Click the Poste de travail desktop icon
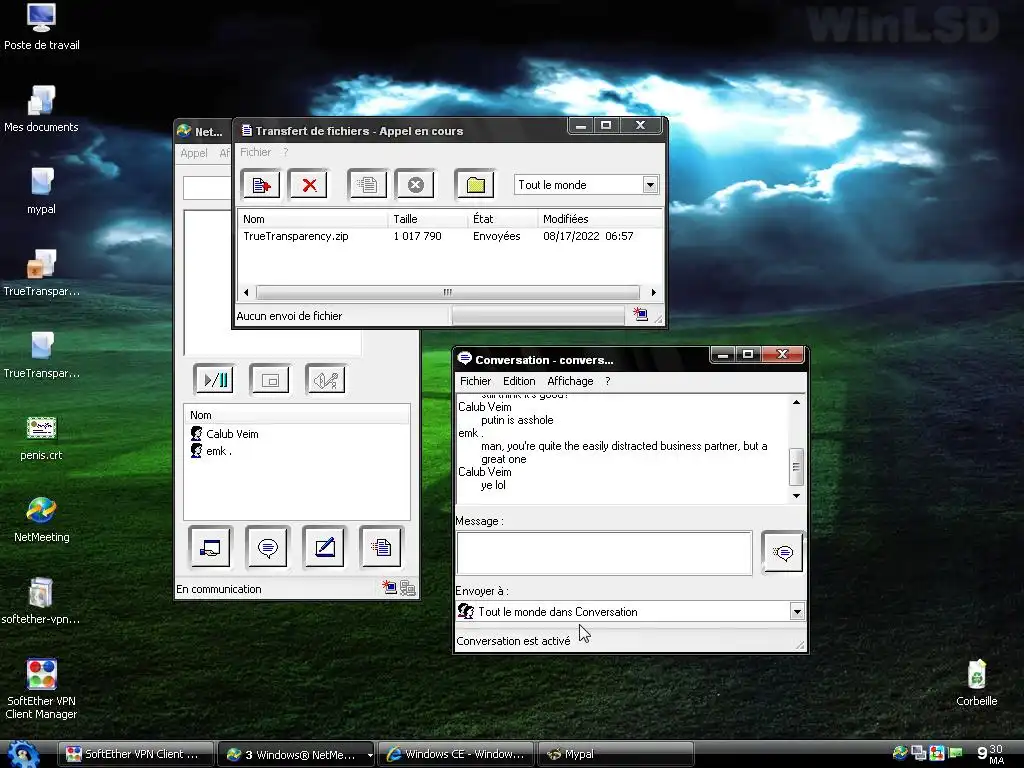Viewport: 1024px width, 768px height. click(x=42, y=27)
